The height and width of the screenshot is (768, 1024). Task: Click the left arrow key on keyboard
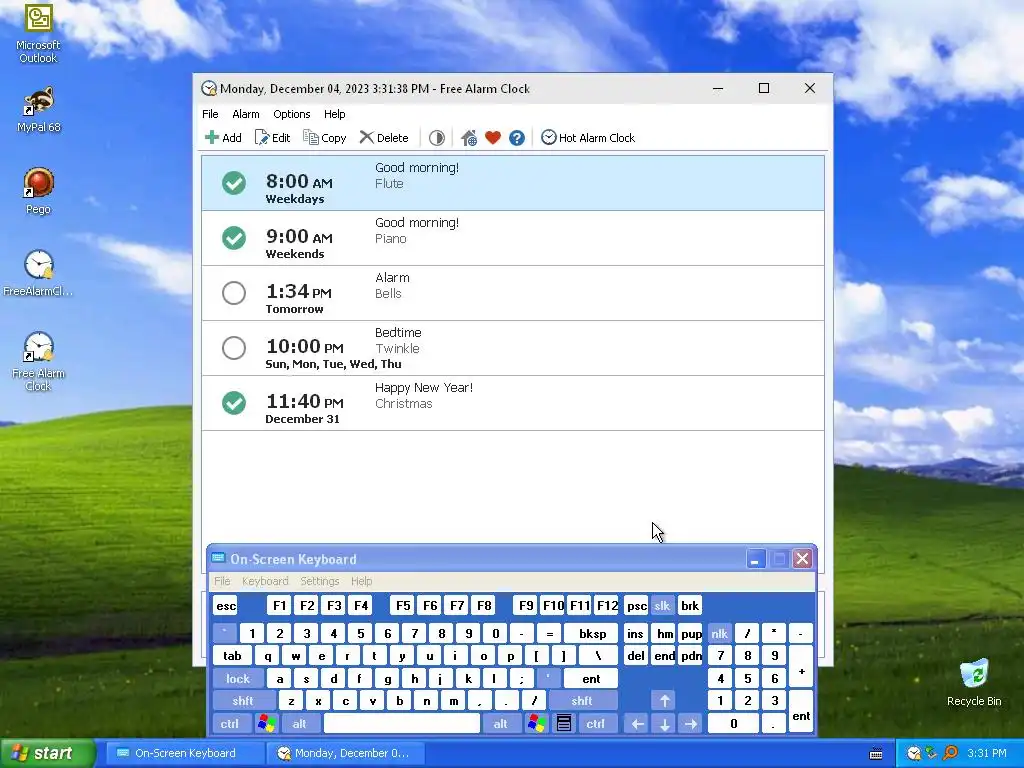point(637,724)
